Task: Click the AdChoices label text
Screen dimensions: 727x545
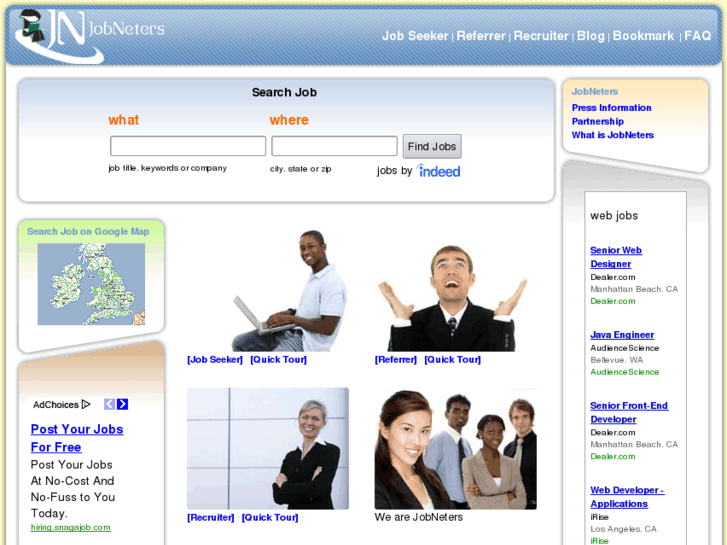Action: pyautogui.click(x=56, y=404)
